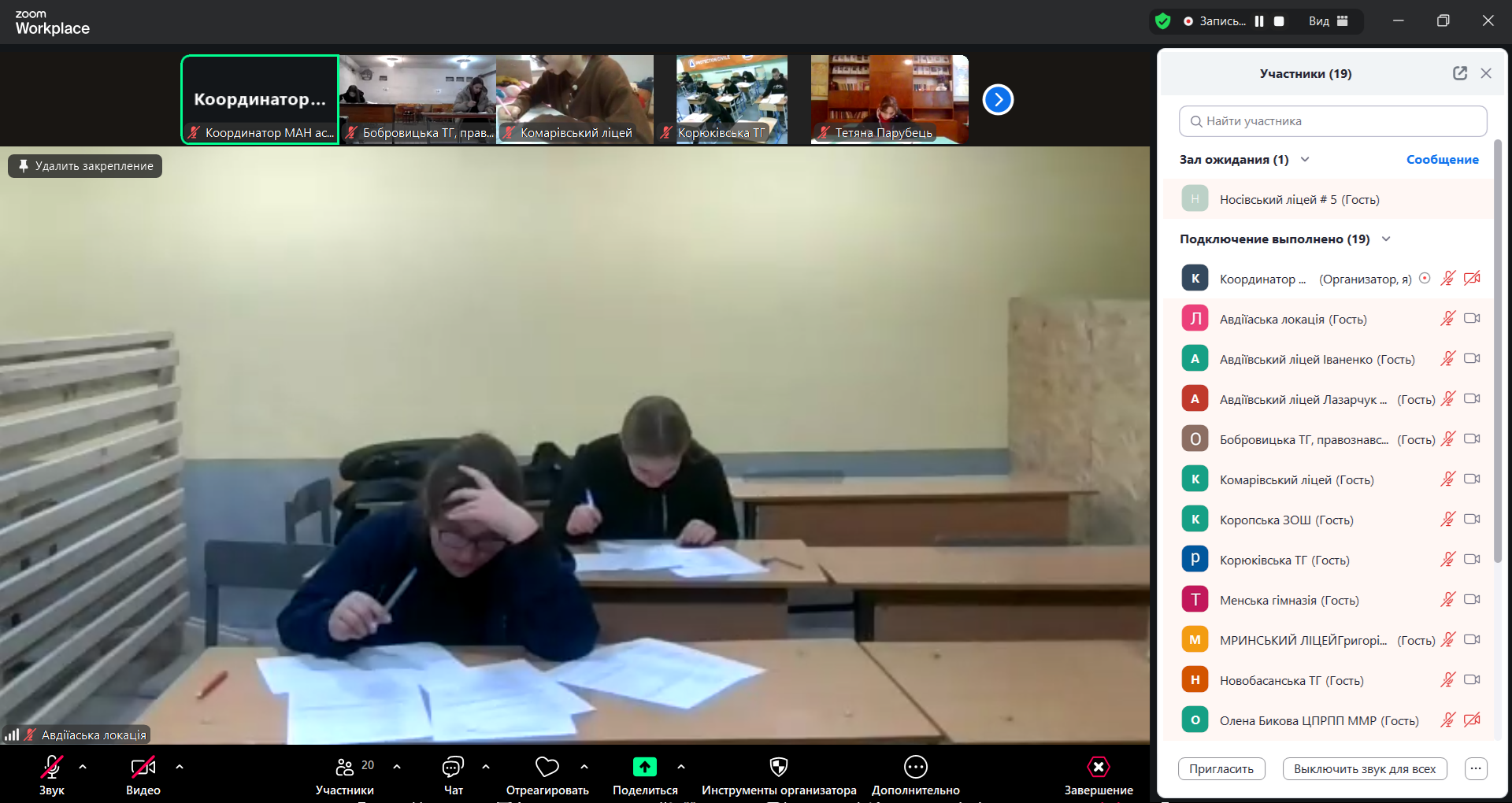Collapse the Подключение выполнено list
Screen dimensions: 1512x803
point(1386,239)
